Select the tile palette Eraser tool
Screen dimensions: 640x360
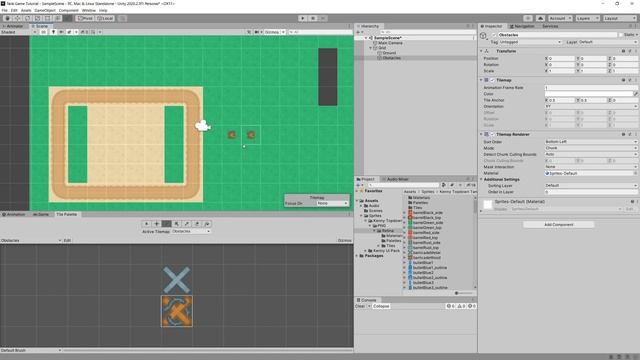[x=197, y=224]
